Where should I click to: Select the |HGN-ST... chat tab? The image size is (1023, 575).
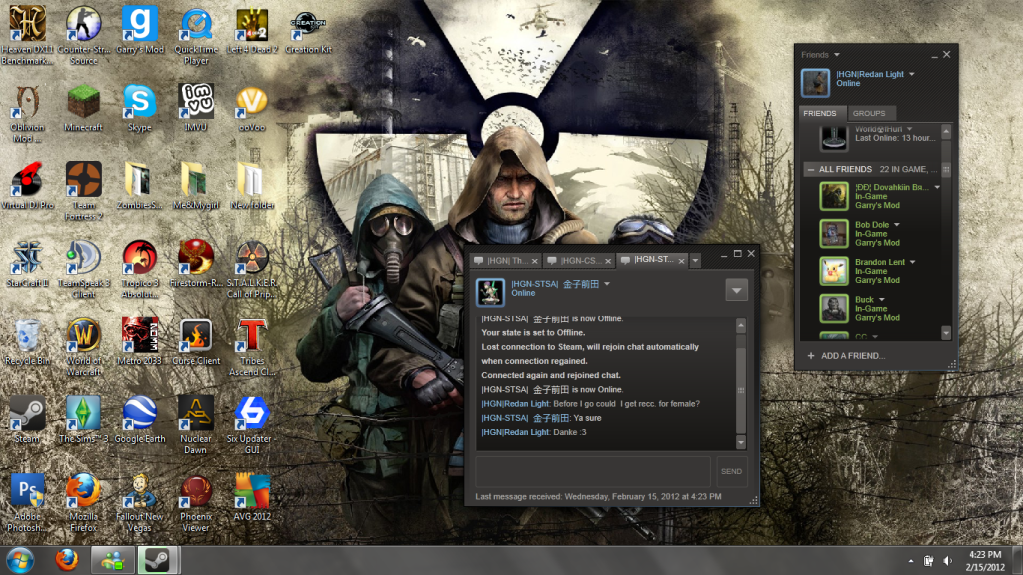coord(650,260)
